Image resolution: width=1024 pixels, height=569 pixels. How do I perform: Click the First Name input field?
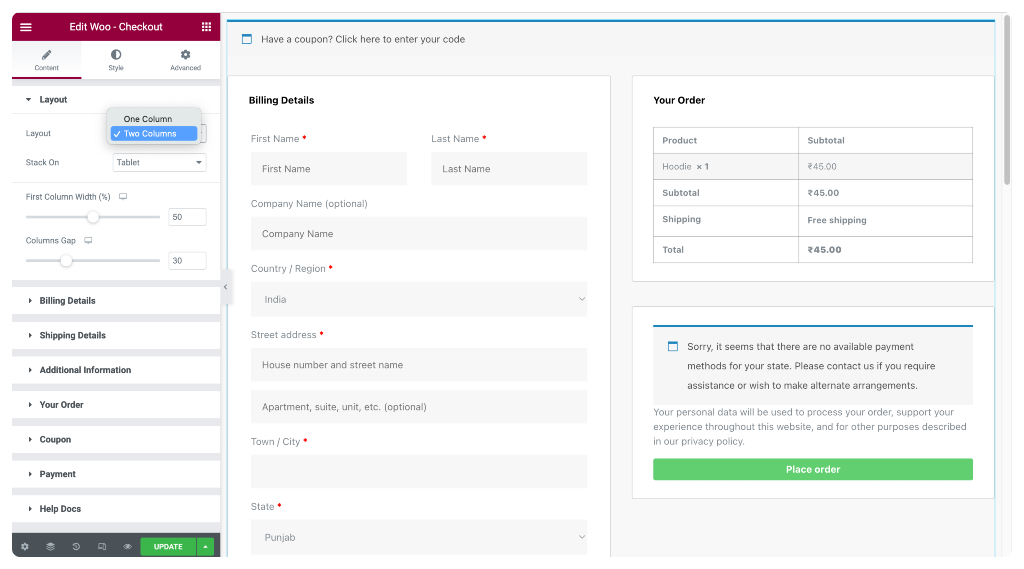[328, 169]
